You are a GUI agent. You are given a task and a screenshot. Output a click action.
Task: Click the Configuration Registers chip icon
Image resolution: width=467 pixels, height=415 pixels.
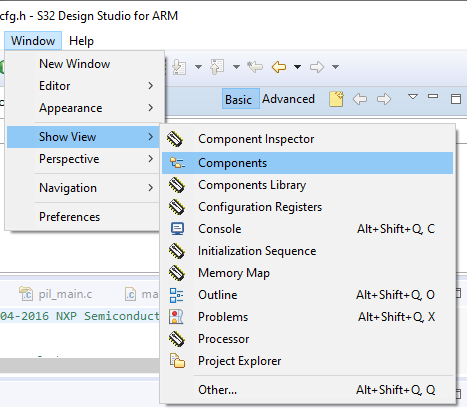click(x=176, y=207)
